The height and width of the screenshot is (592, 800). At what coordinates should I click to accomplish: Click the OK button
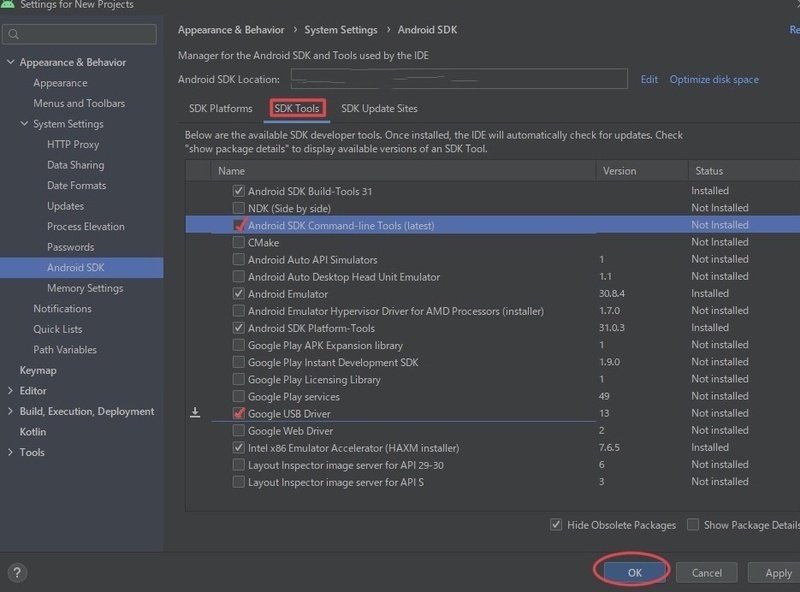pyautogui.click(x=635, y=573)
